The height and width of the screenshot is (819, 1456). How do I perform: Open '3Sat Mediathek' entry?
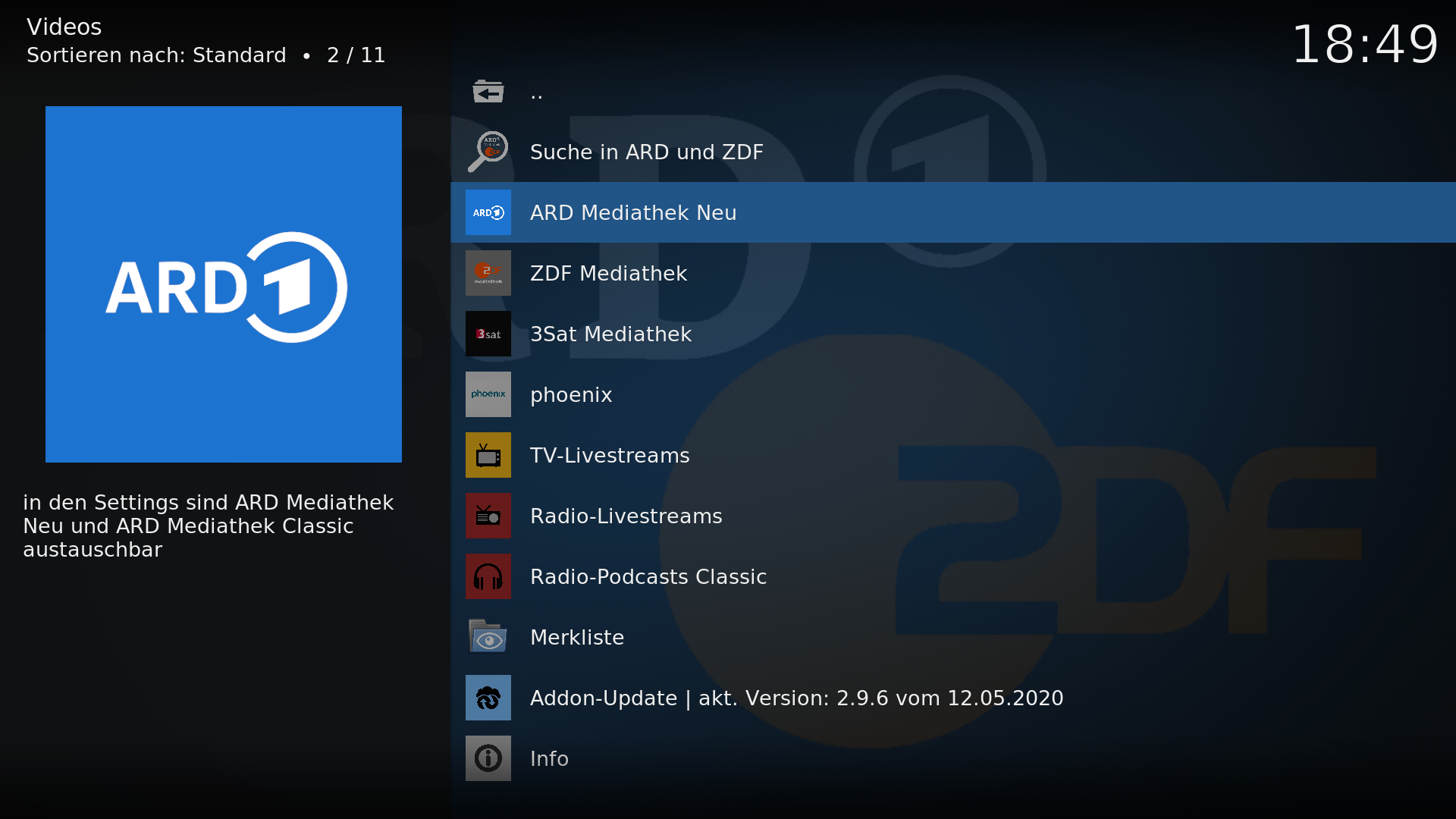tap(953, 334)
